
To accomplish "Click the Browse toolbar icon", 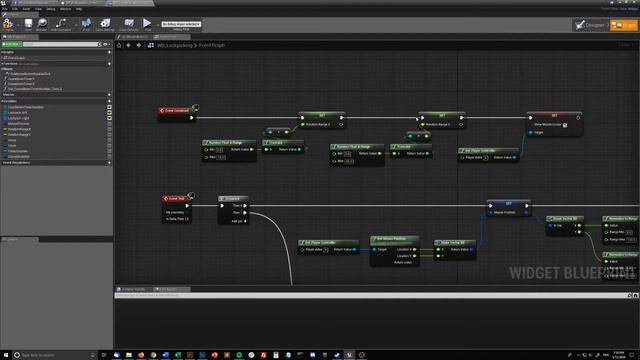I will (42, 24).
